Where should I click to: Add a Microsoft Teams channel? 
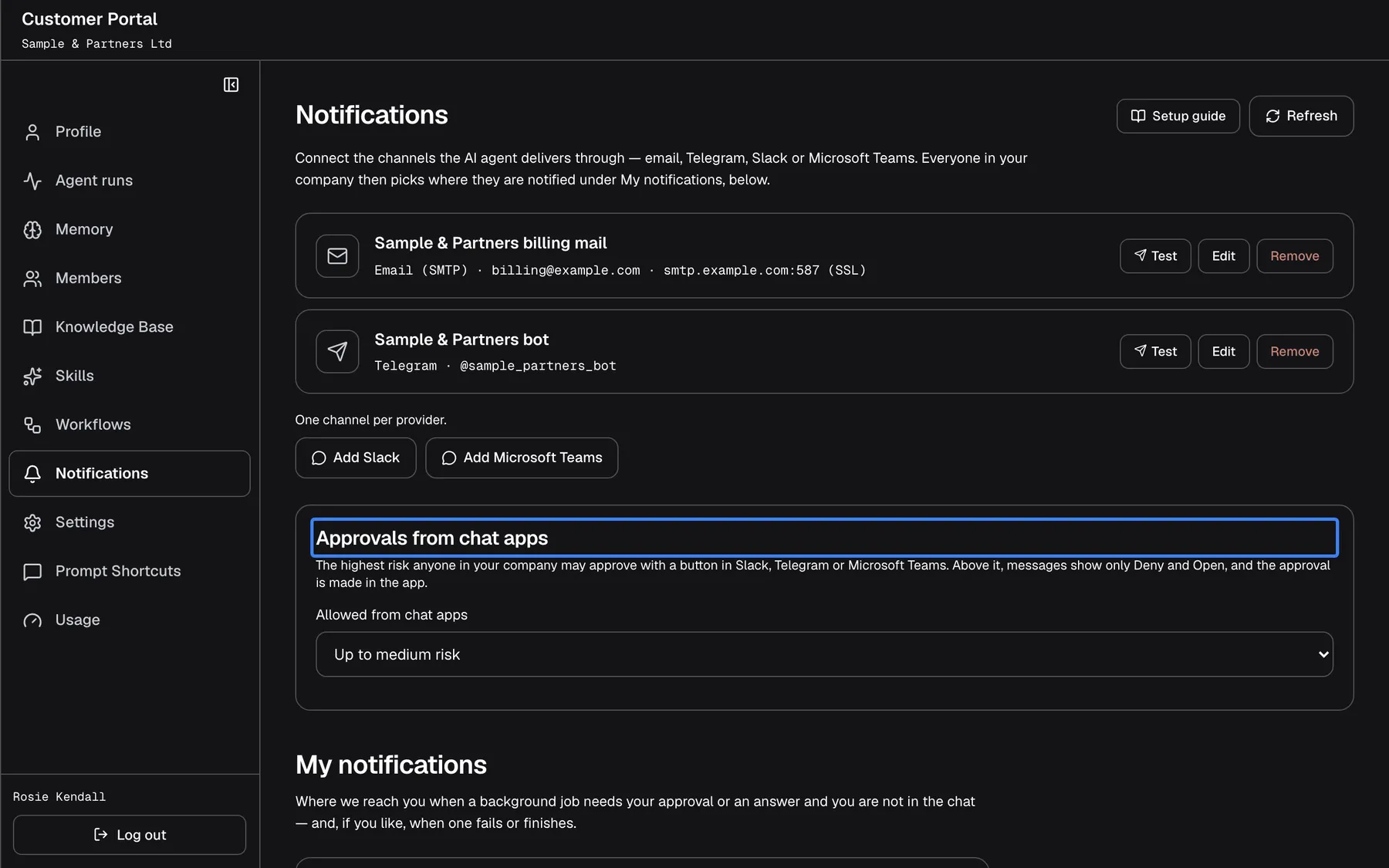click(522, 458)
